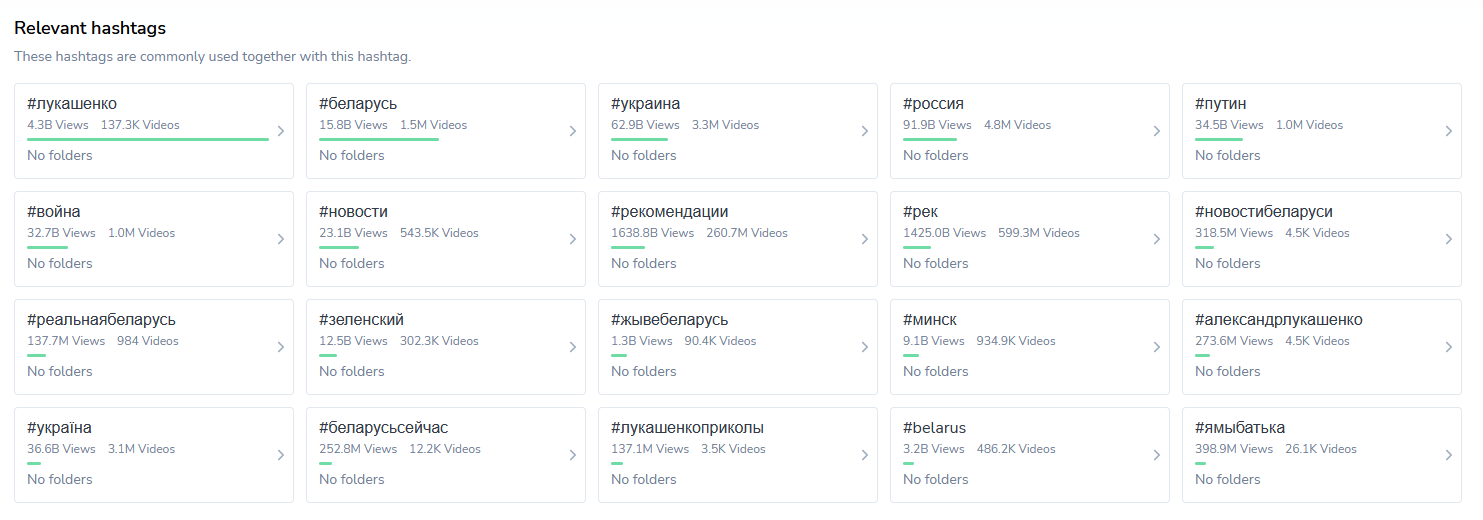Click the #минск hashtag title
This screenshot has width=1483, height=520.
[929, 320]
